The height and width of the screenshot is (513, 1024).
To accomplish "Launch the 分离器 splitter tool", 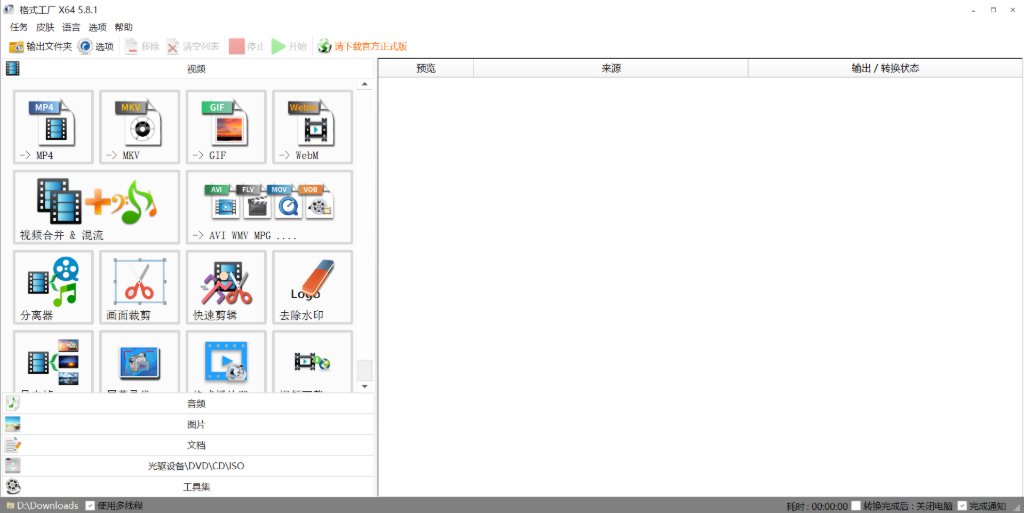I will click(x=53, y=287).
